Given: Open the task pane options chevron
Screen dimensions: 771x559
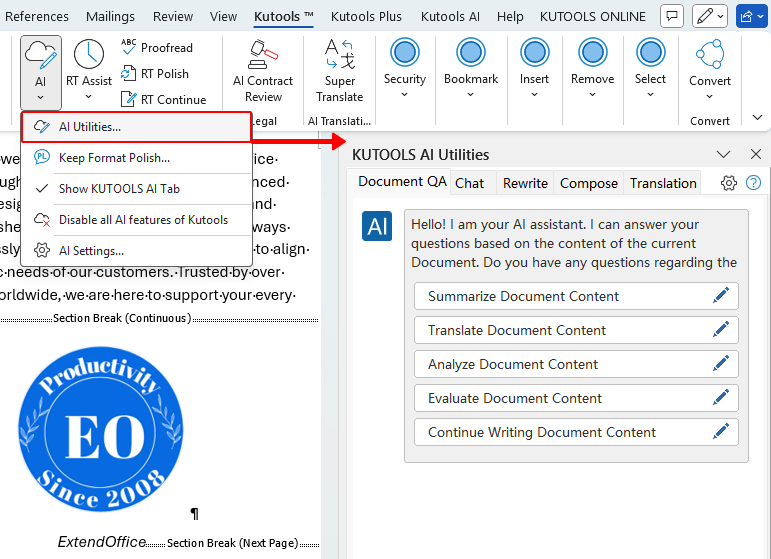Looking at the screenshot, I should pyautogui.click(x=723, y=154).
